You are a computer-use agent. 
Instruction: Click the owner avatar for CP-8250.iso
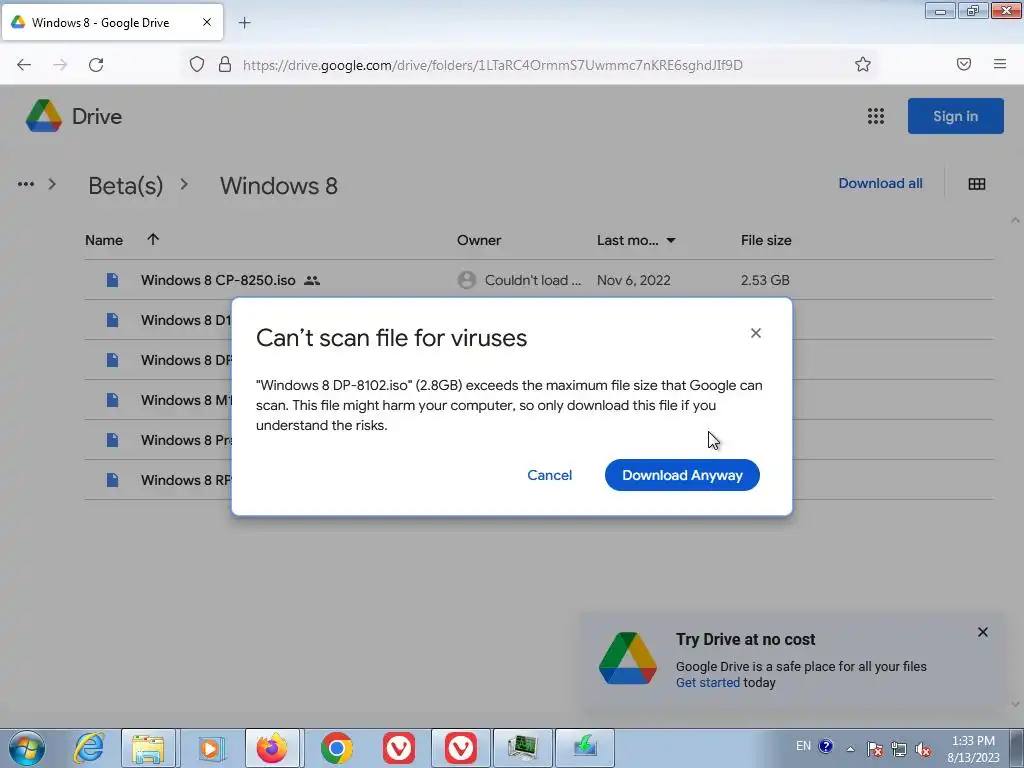[466, 280]
